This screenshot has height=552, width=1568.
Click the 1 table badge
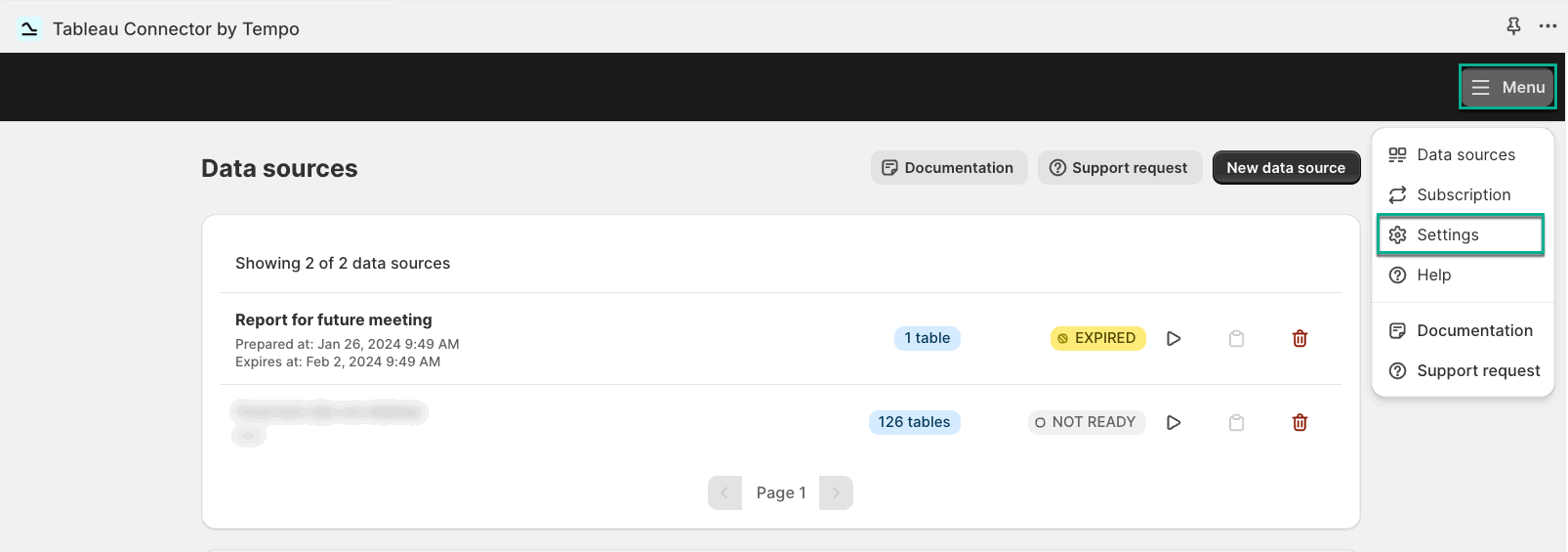tap(927, 338)
